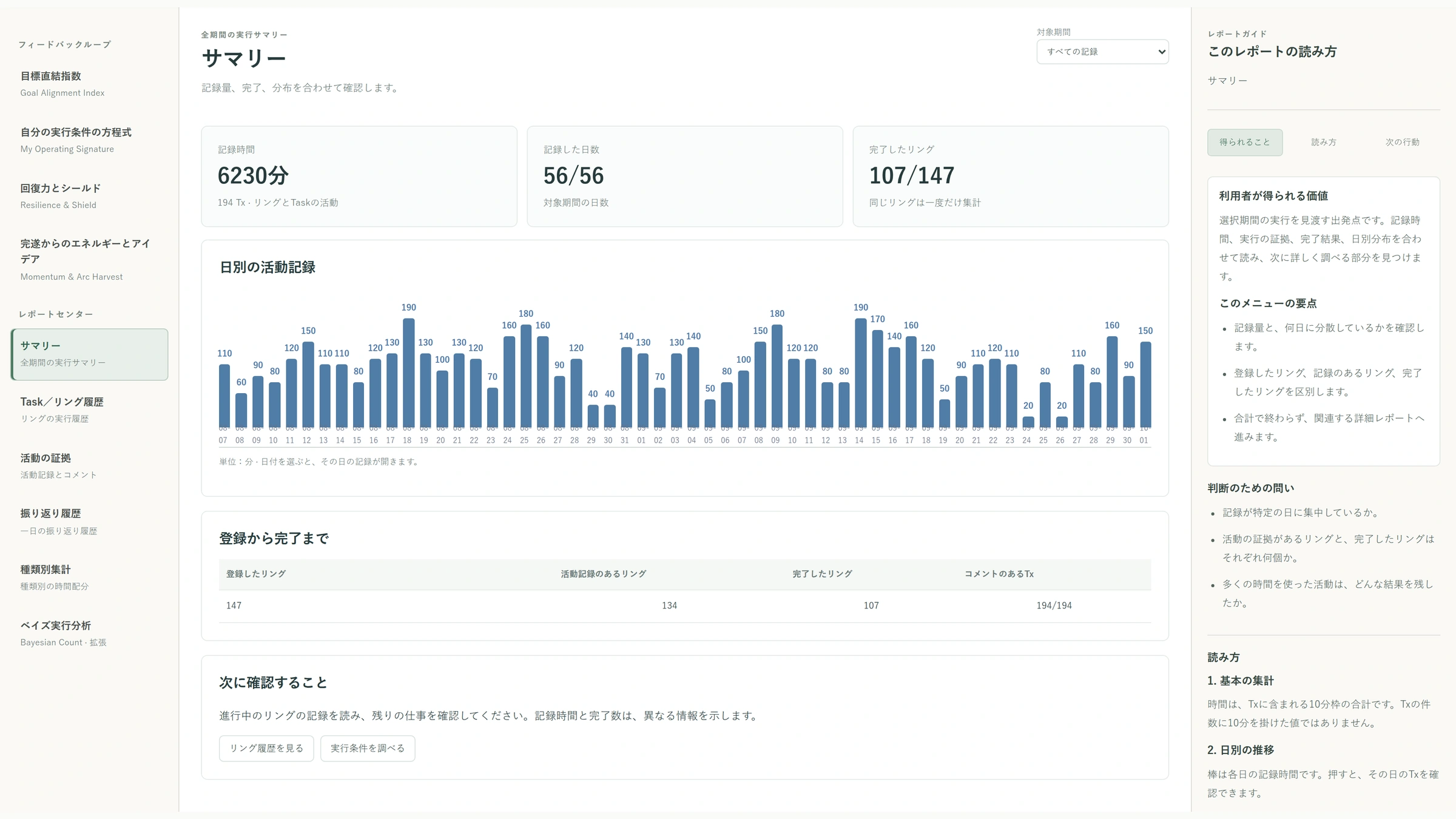Open the 対象期間 dropdown showing すべての記録
Image resolution: width=1456 pixels, height=819 pixels.
1102,52
